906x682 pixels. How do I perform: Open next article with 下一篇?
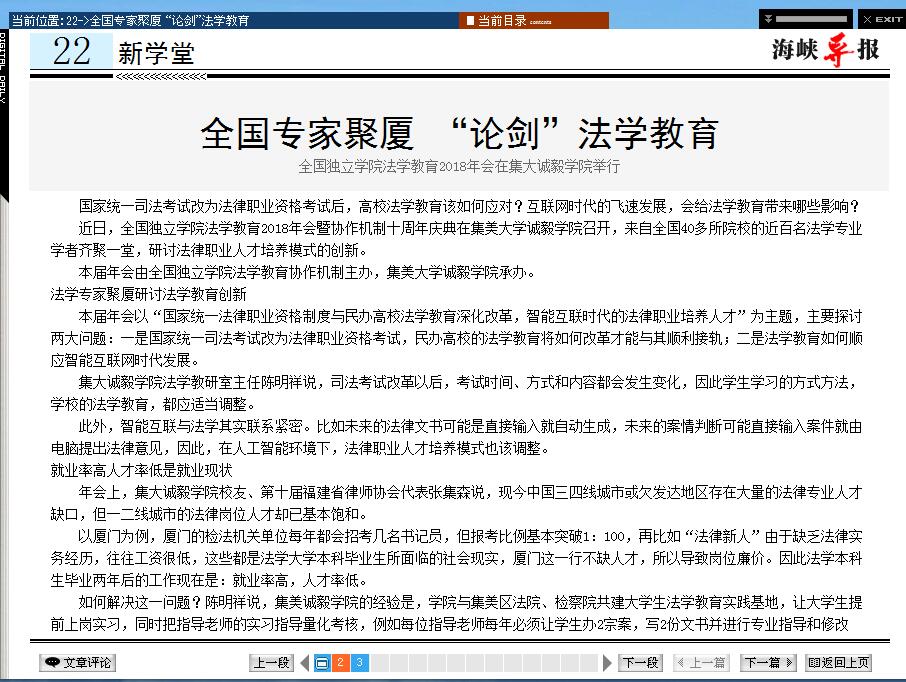768,662
